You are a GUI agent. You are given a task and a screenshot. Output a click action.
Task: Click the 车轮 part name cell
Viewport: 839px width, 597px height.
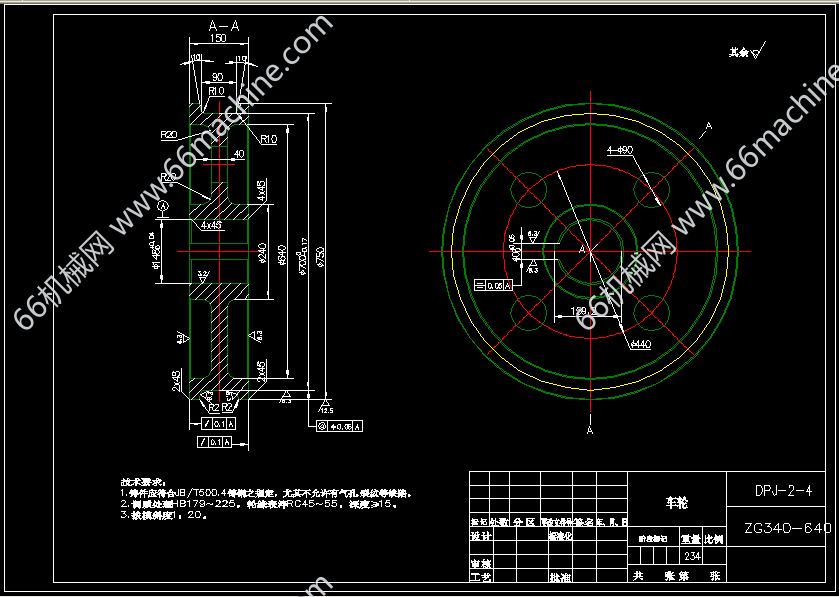[x=676, y=502]
